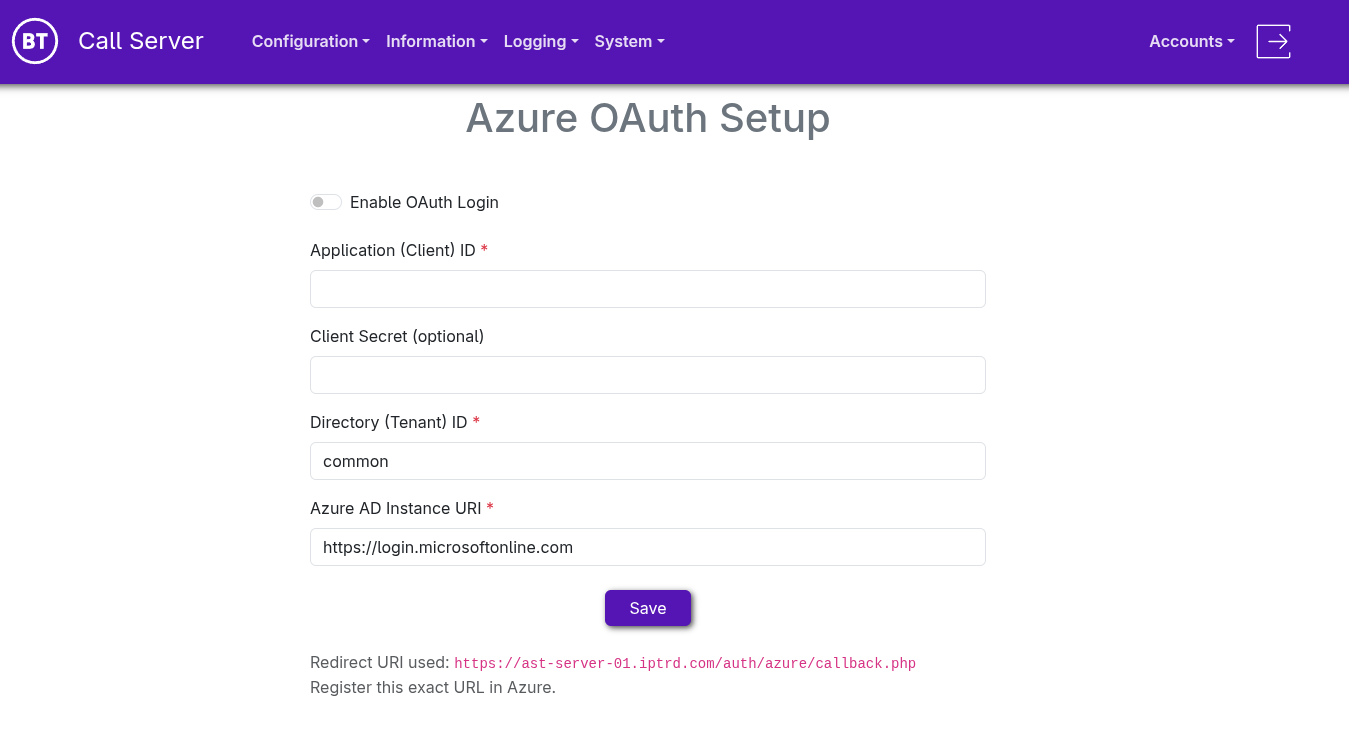This screenshot has height=742, width=1349.
Task: Expand the Information dropdown menu
Action: point(437,41)
